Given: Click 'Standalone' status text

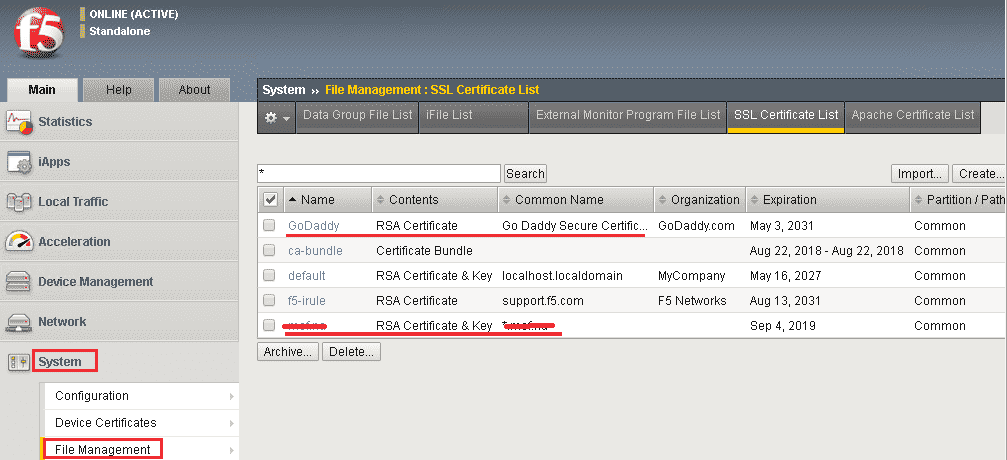Looking at the screenshot, I should (x=119, y=31).
